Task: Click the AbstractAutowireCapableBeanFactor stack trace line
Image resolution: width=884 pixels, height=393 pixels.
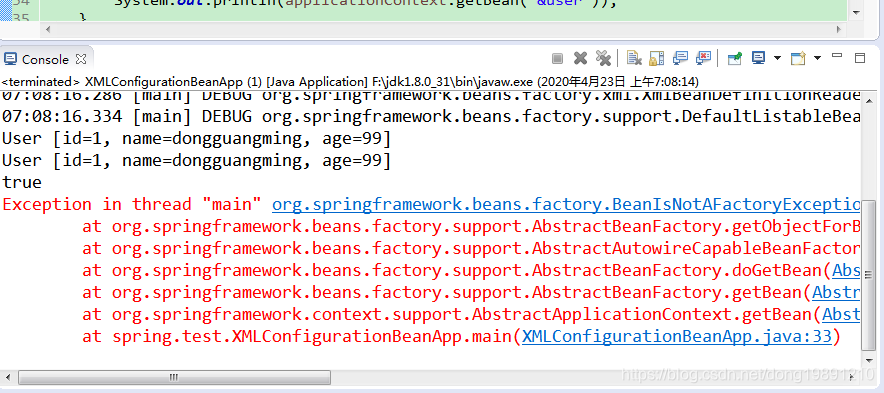Action: pyautogui.click(x=471, y=249)
